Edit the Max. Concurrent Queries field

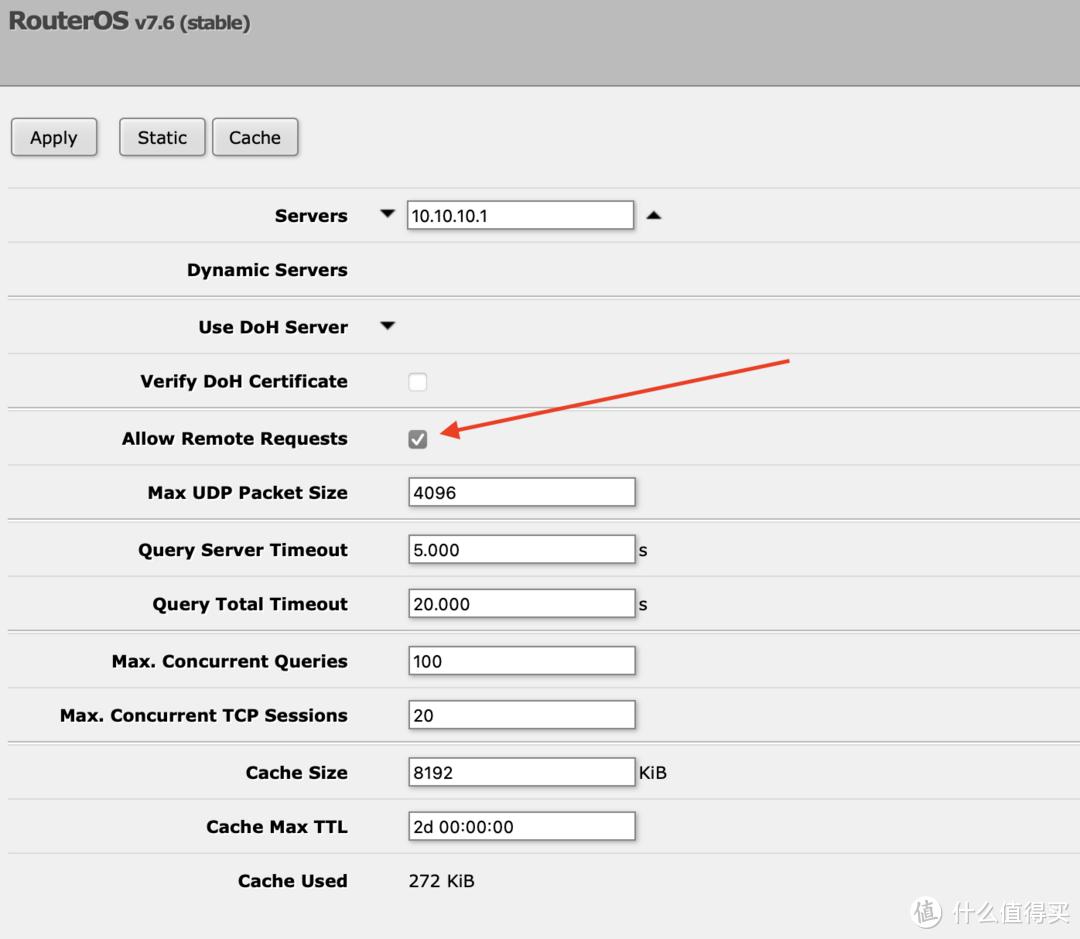521,661
